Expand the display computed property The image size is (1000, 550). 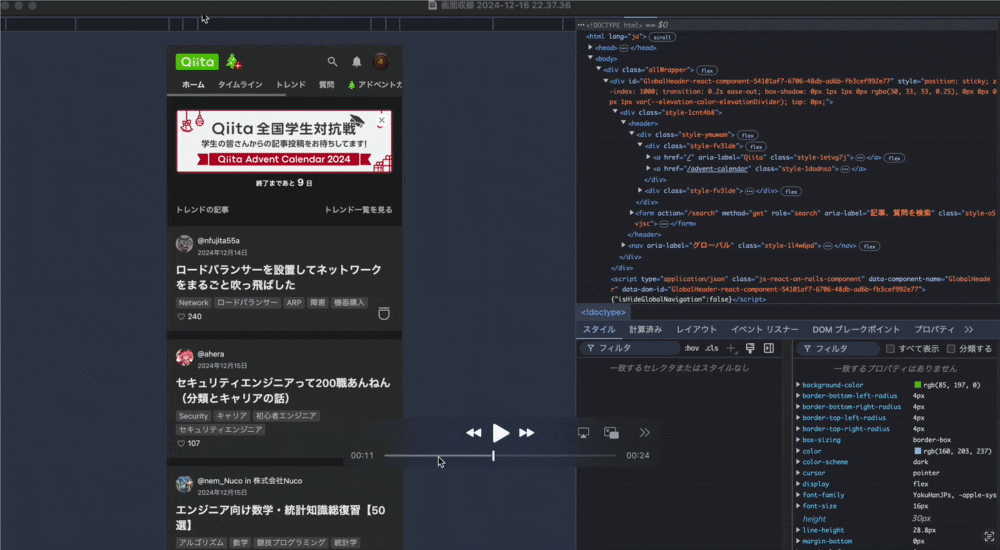(x=798, y=484)
